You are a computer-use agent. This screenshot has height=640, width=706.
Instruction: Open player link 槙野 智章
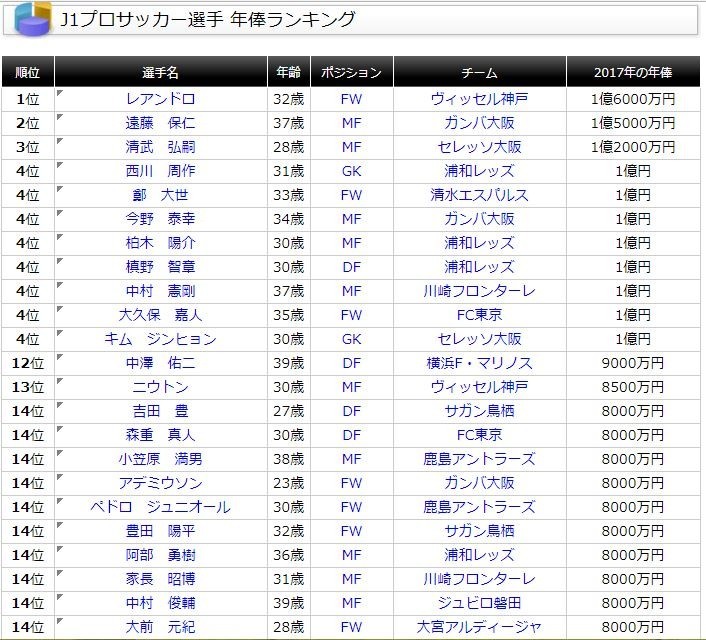coord(161,267)
